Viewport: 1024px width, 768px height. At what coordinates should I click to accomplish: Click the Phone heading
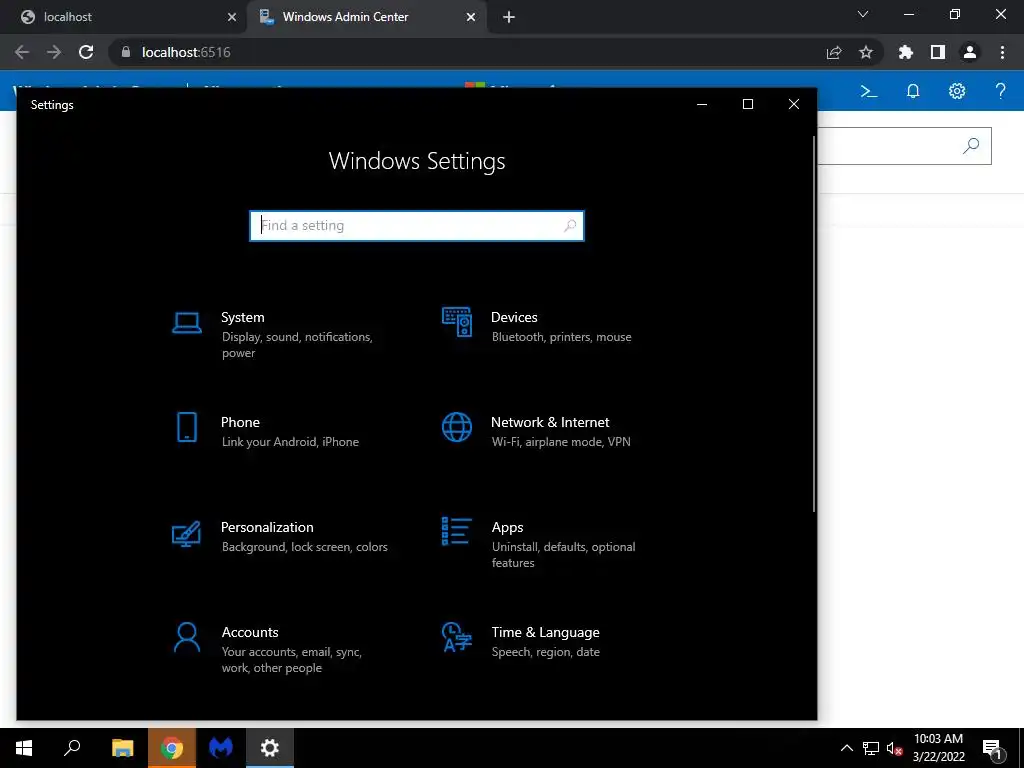pos(240,422)
